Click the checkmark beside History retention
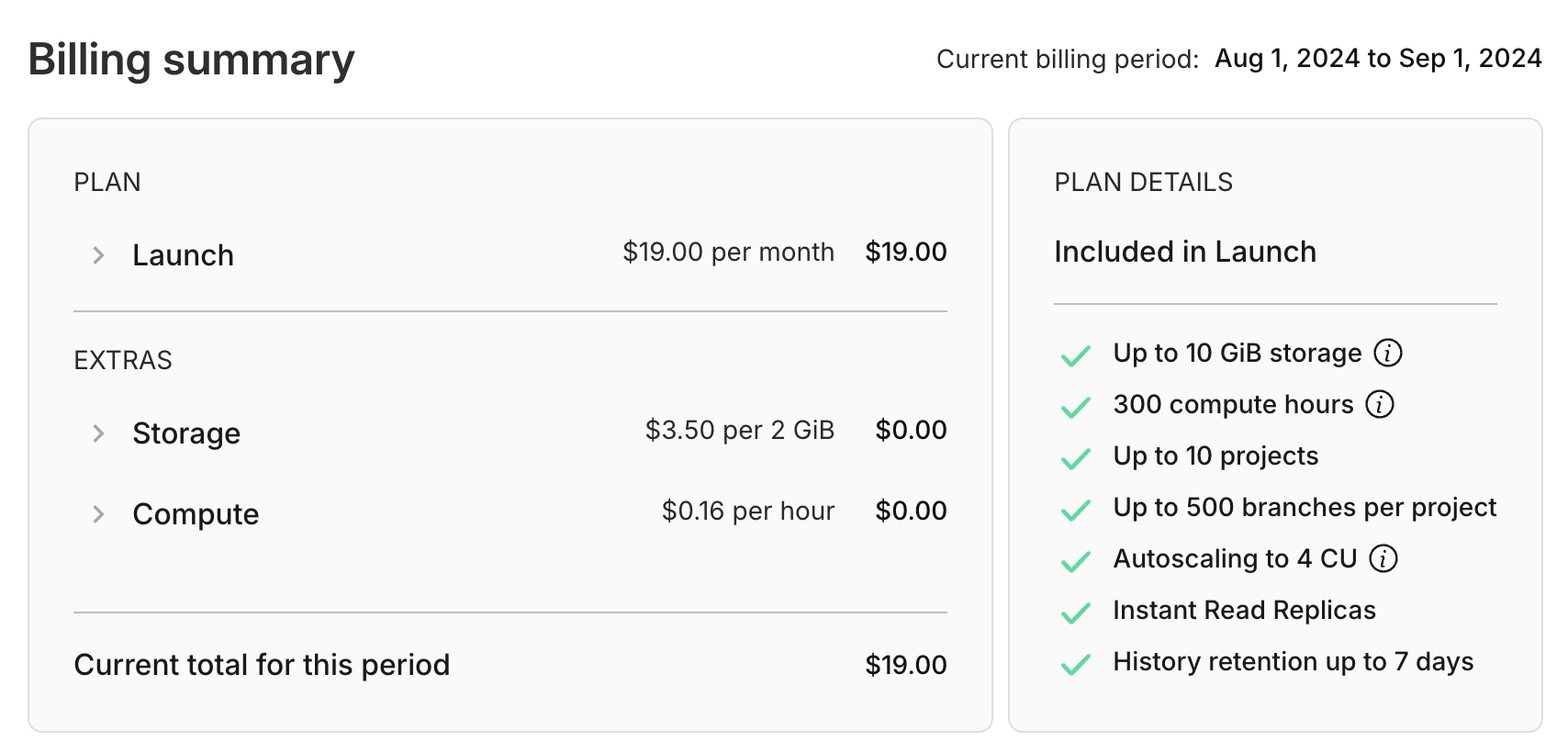Screen dimensions: 1568x753 click(1075, 663)
